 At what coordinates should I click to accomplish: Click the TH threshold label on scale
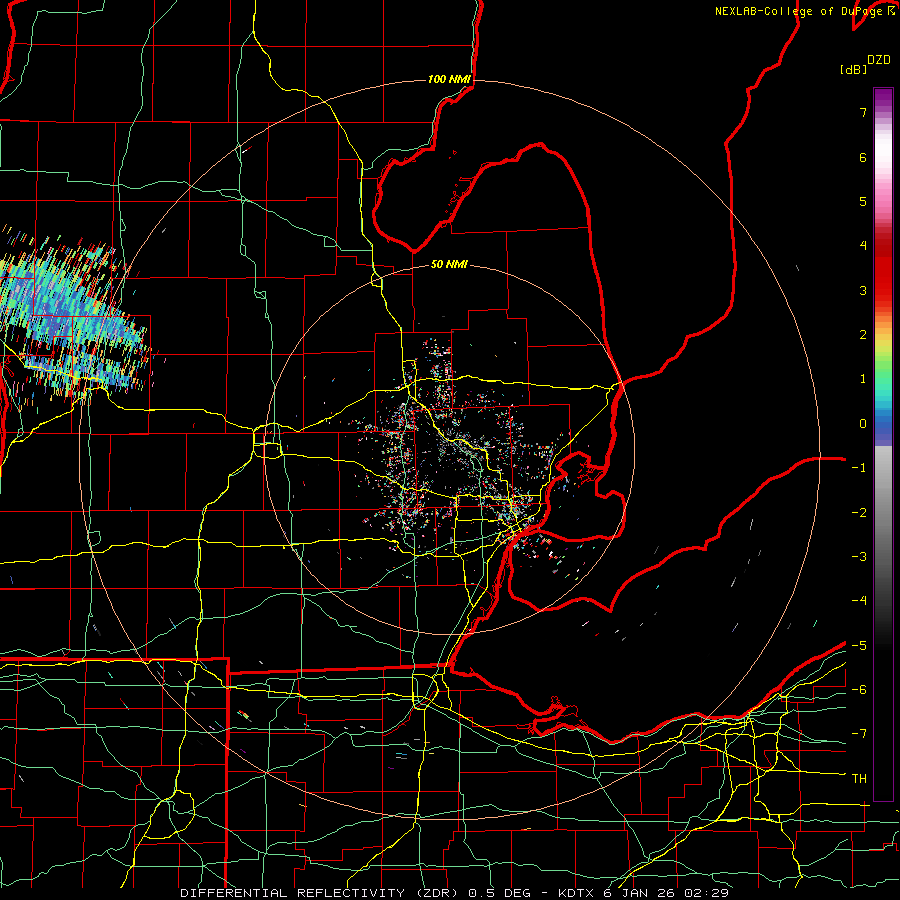pos(859,779)
